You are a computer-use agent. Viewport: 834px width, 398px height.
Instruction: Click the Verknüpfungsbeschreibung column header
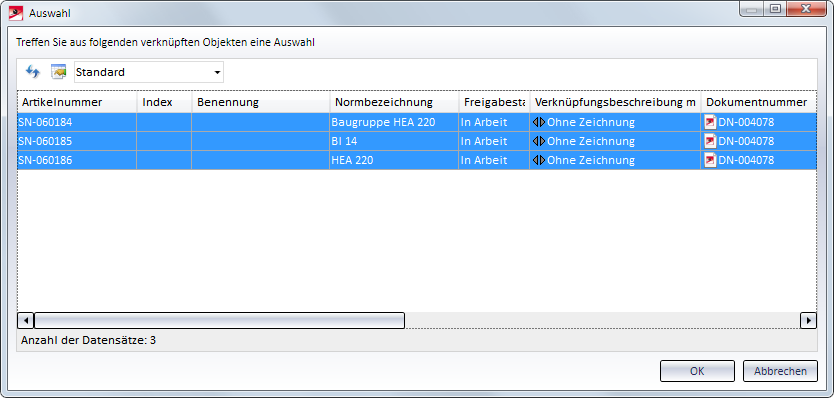coord(615,102)
